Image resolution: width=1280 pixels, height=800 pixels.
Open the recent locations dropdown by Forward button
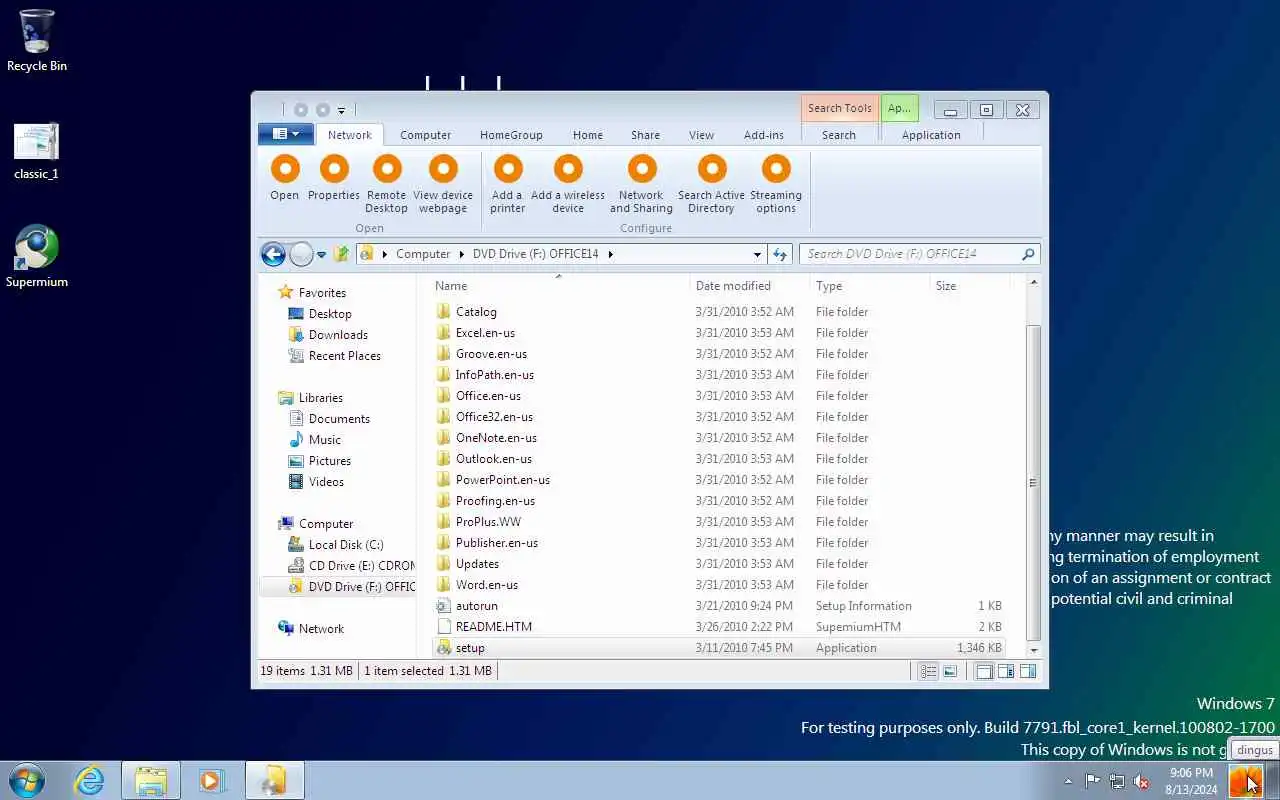[x=321, y=255]
